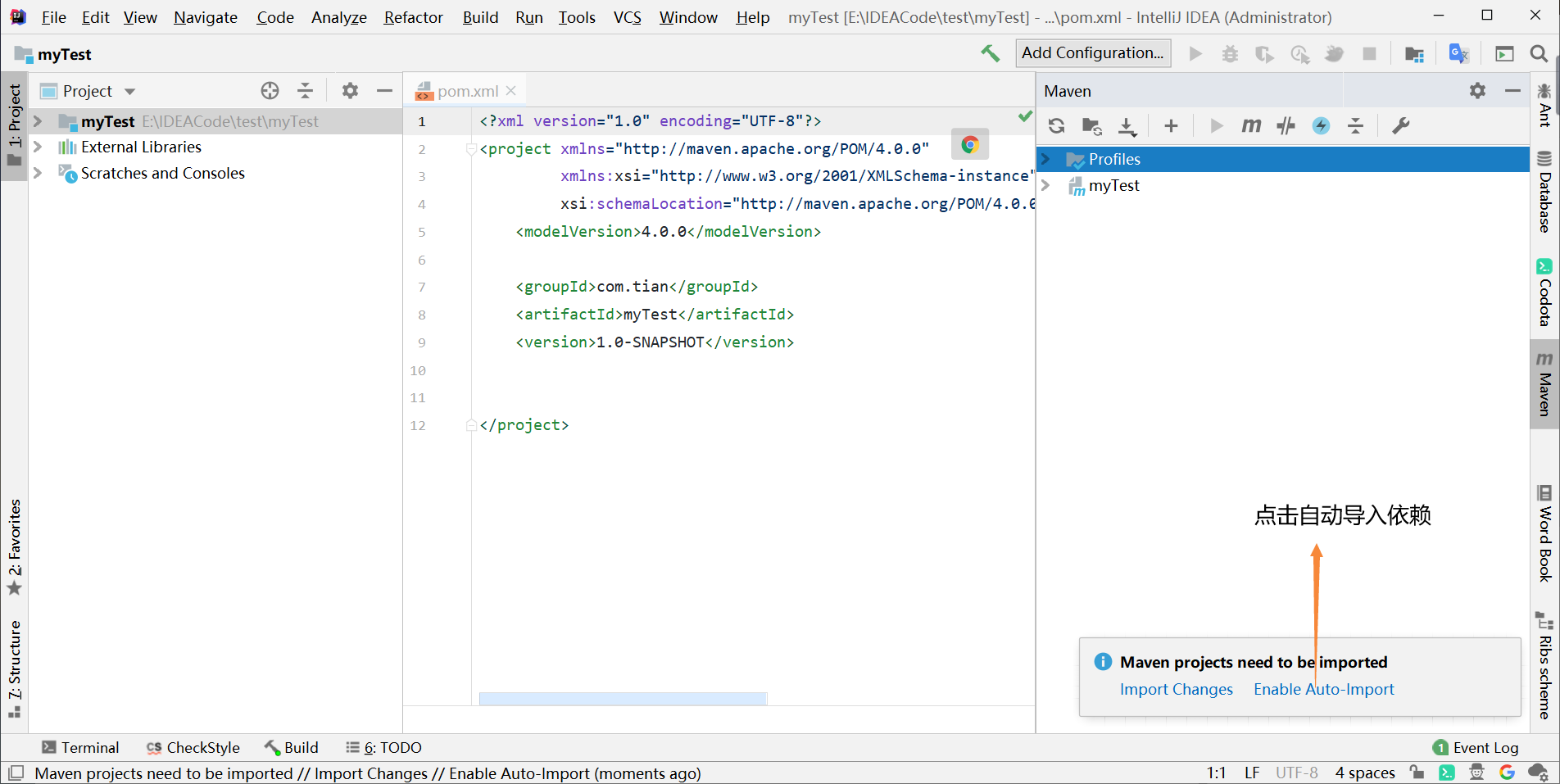Open Project Structure icon
The width and height of the screenshot is (1560, 784).
pyautogui.click(x=1414, y=54)
